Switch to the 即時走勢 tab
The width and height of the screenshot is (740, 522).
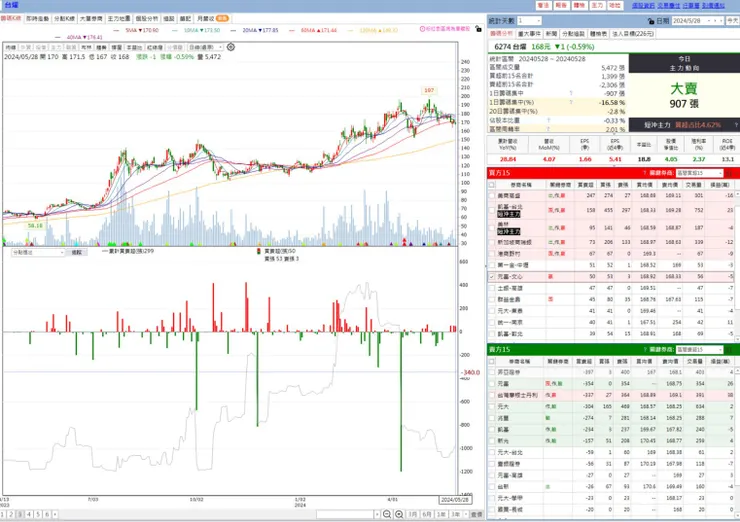coord(37,18)
